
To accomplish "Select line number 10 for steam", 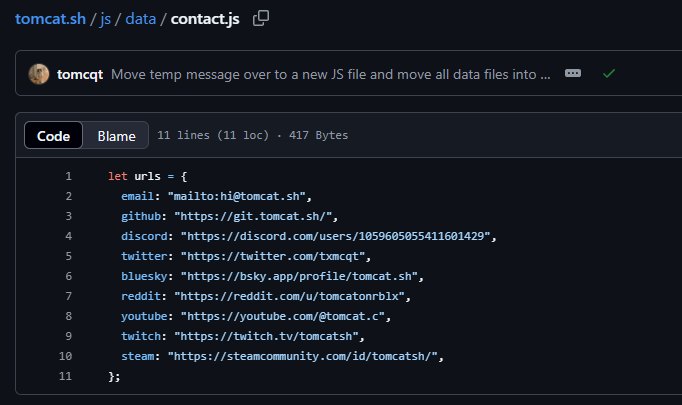I will point(68,356).
